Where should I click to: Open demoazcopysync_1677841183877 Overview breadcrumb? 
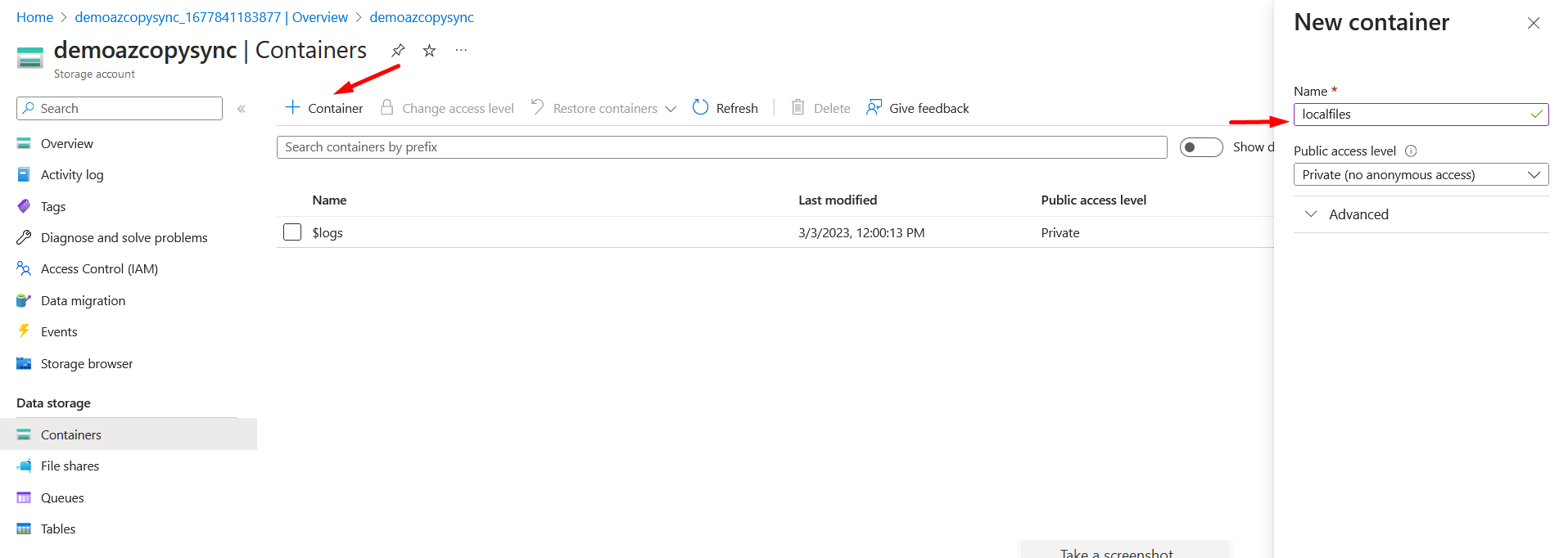[211, 17]
